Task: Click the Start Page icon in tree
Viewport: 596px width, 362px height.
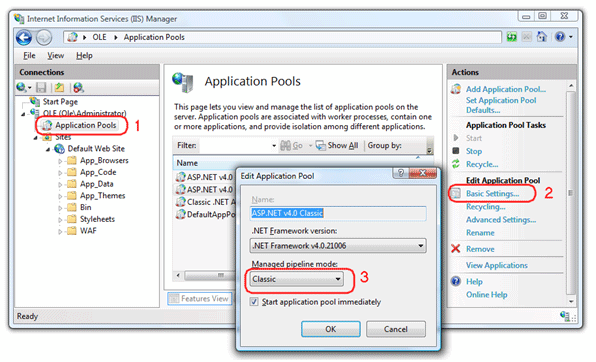Action: pyautogui.click(x=35, y=101)
